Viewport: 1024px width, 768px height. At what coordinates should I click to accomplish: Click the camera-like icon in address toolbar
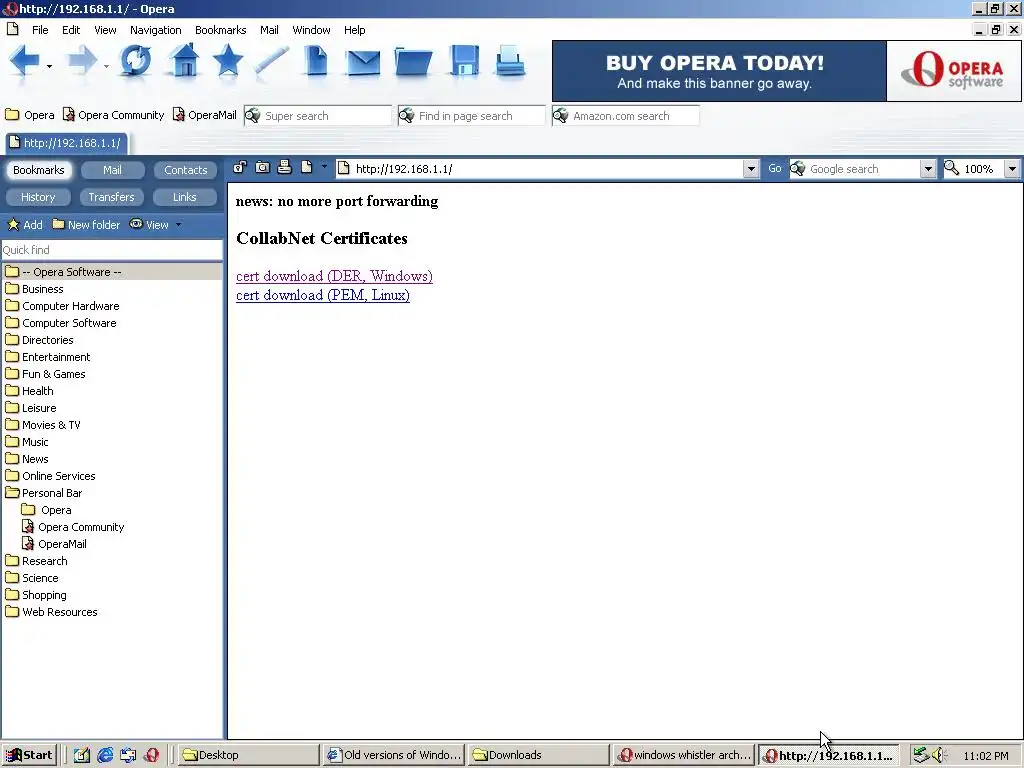(263, 167)
